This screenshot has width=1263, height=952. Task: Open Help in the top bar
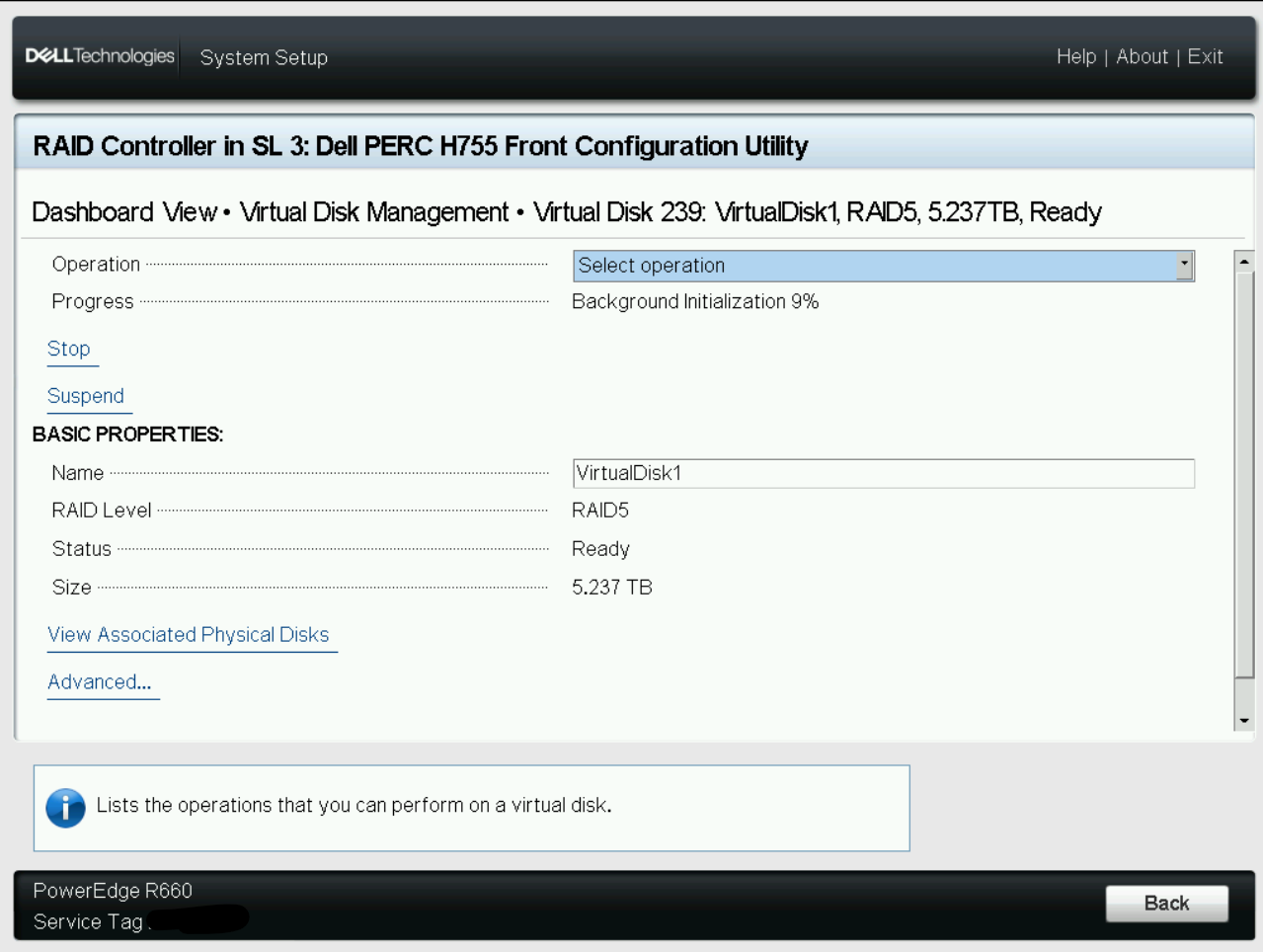[x=1075, y=56]
